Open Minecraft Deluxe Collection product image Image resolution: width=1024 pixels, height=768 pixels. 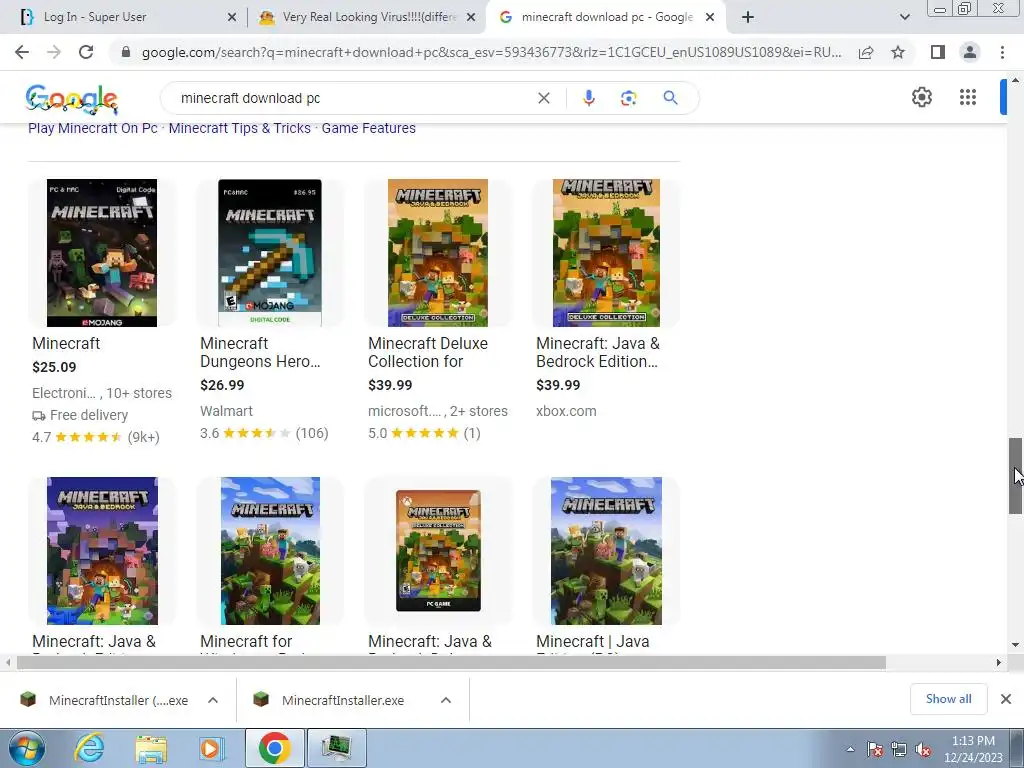[438, 253]
